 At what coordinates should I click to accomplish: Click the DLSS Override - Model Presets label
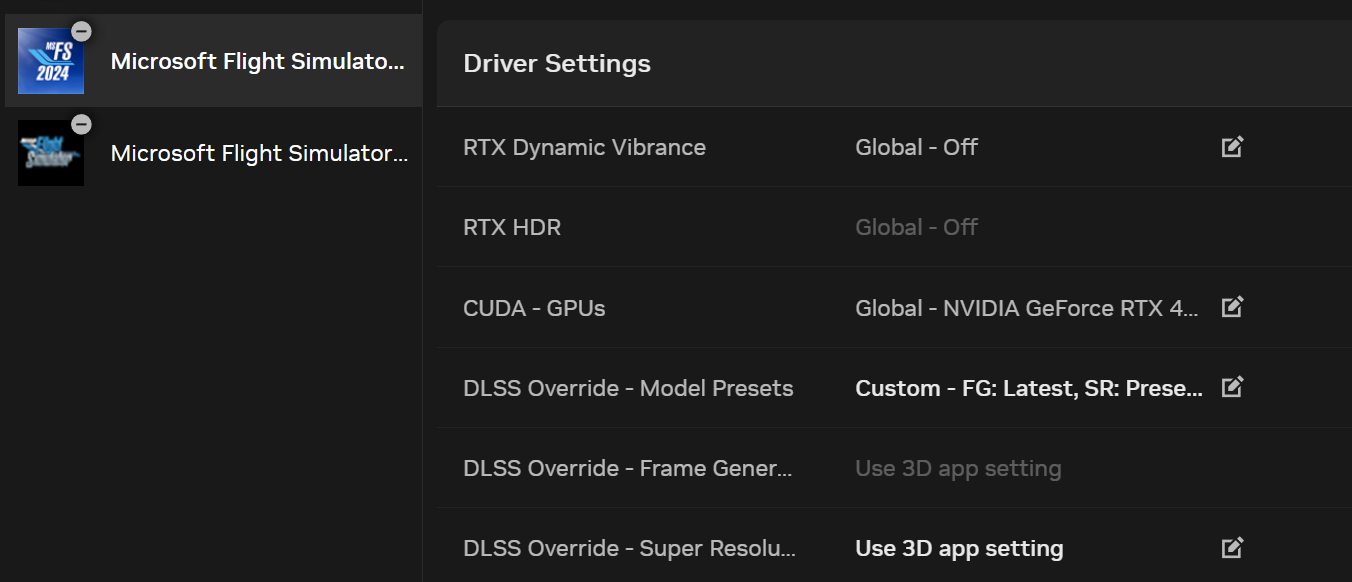628,388
